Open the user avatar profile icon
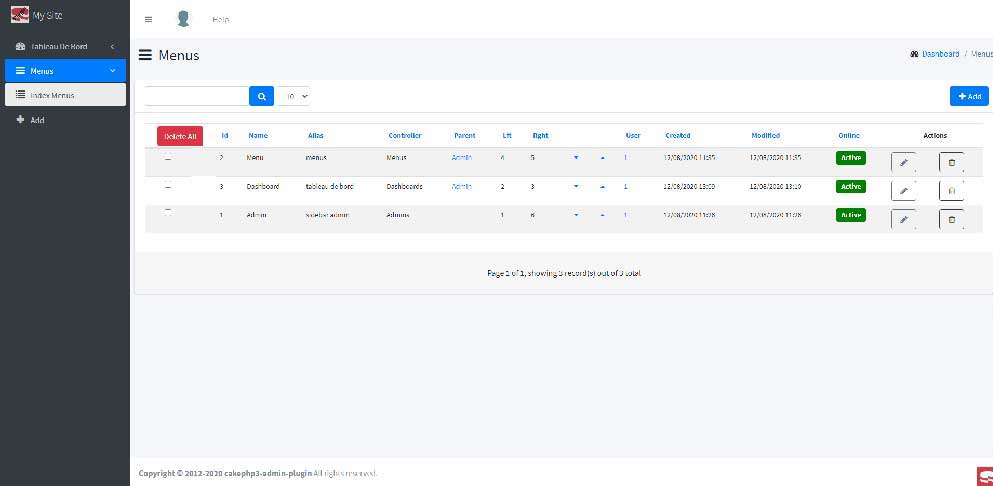This screenshot has width=993, height=486. (183, 19)
